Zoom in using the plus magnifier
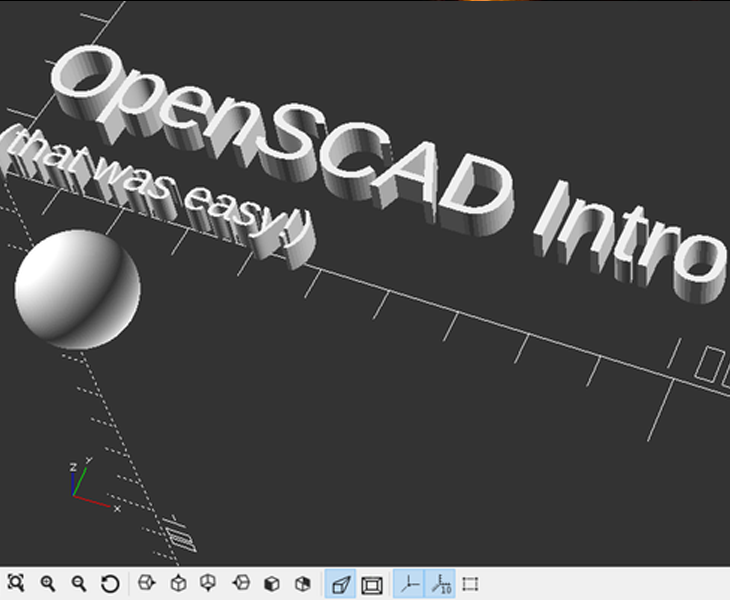 [x=47, y=583]
